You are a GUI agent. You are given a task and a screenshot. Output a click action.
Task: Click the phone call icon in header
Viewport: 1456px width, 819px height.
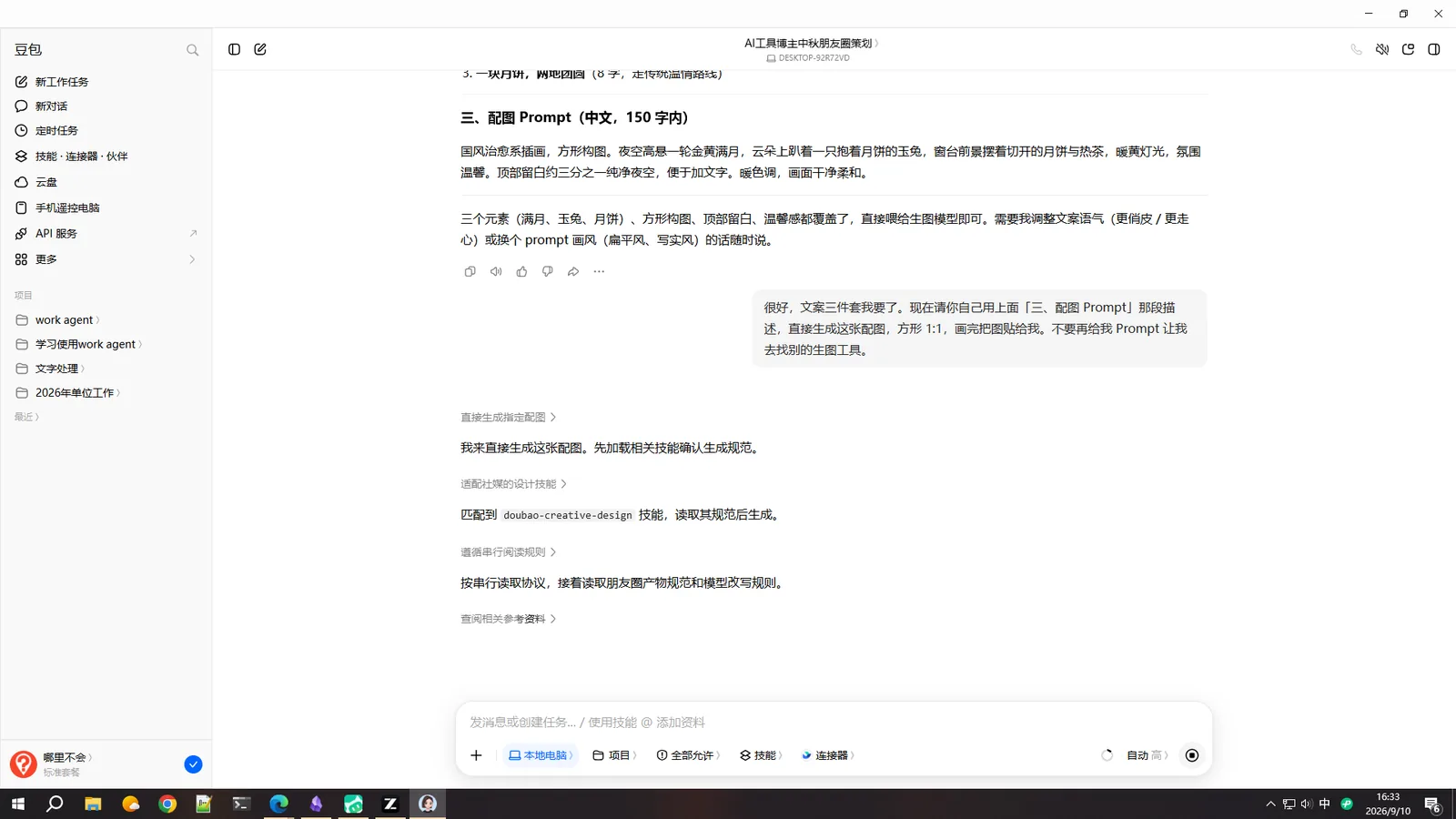(x=1356, y=49)
